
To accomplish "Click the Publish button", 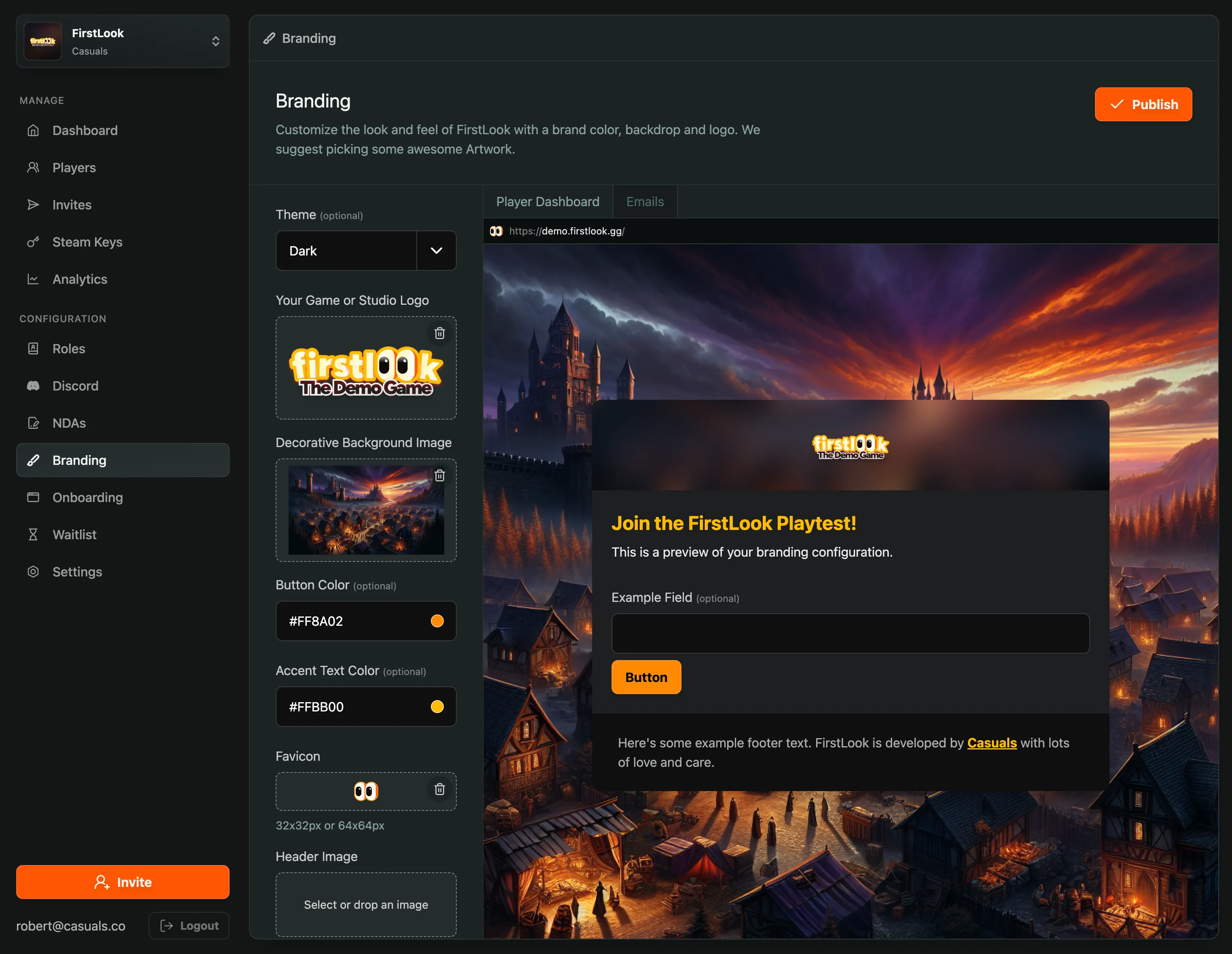I will (x=1143, y=104).
